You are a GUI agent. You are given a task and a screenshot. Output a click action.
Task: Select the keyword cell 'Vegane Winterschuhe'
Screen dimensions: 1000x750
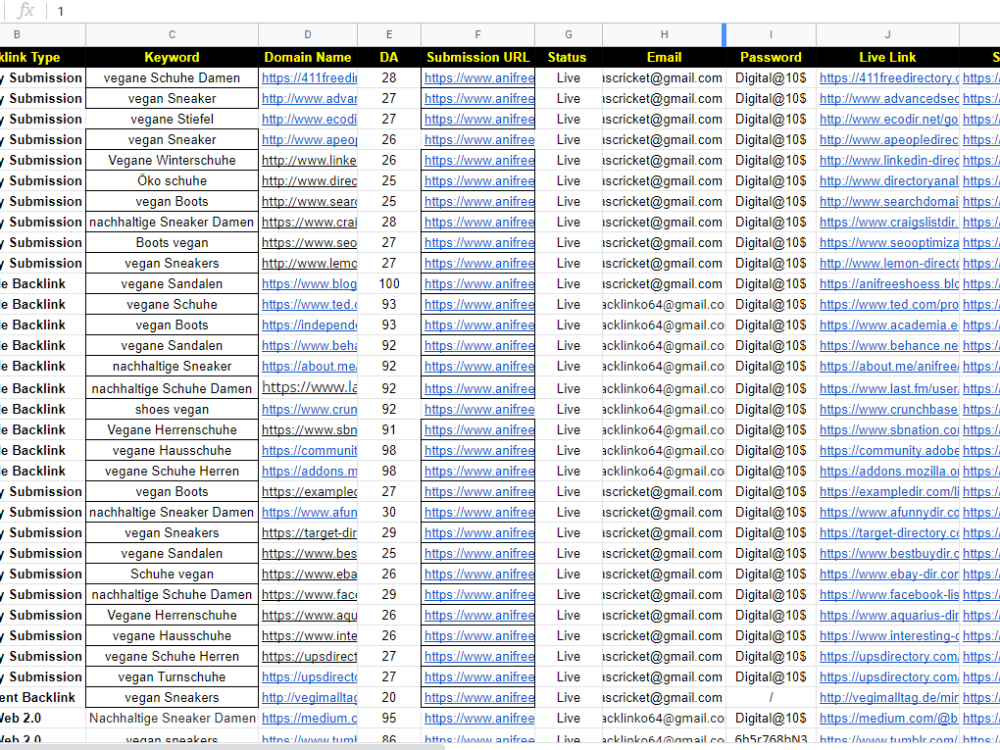(172, 160)
